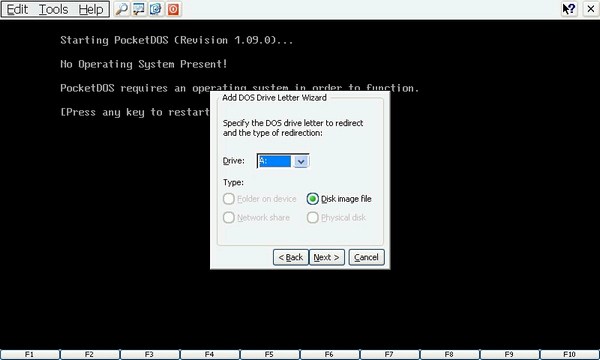The height and width of the screenshot is (360, 600).
Task: Click the F8 function key button
Action: (450, 355)
